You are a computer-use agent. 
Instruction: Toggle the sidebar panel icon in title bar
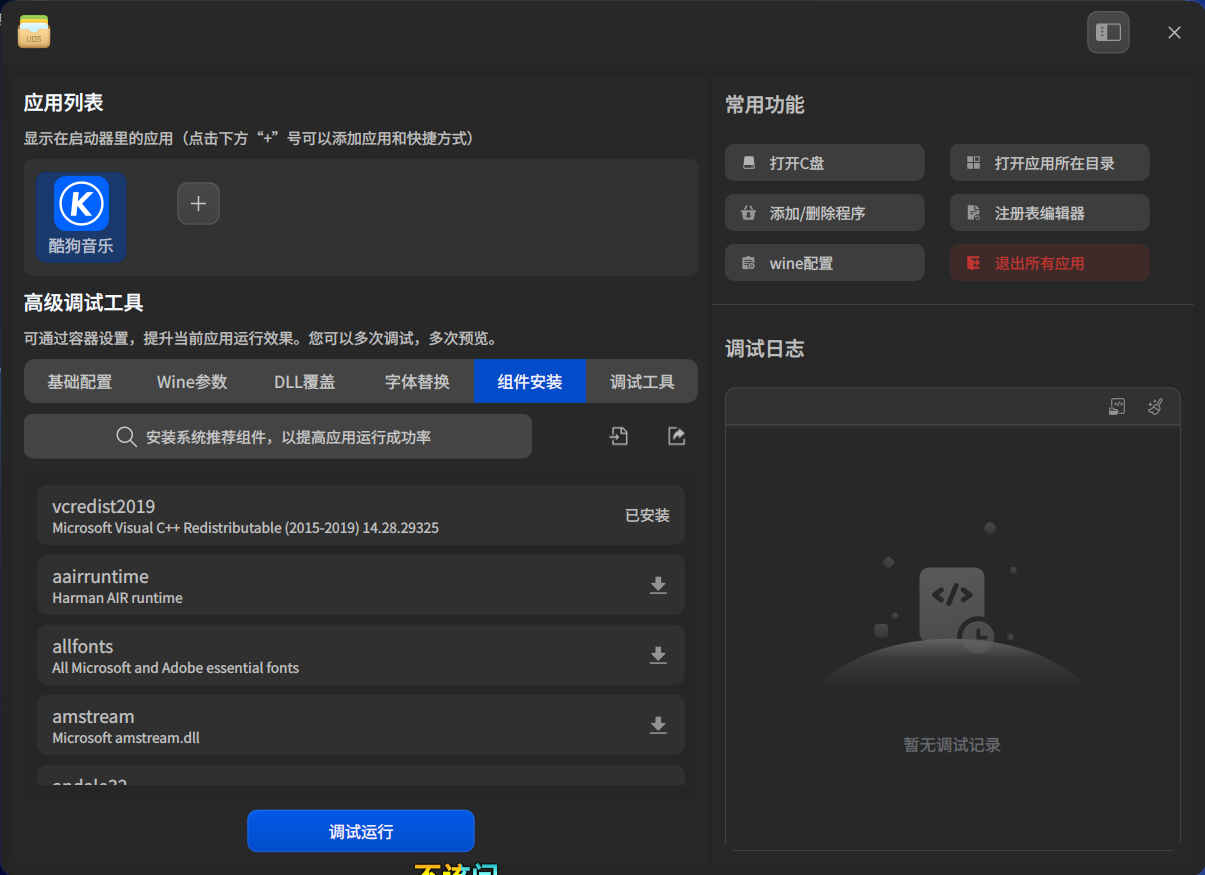tap(1108, 32)
